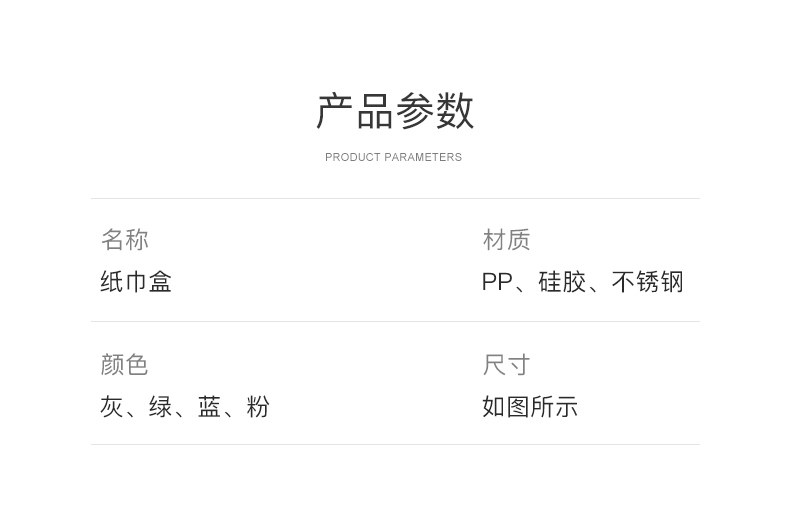Select the 纸巾盒 name value
790x505 pixels.
click(x=136, y=282)
